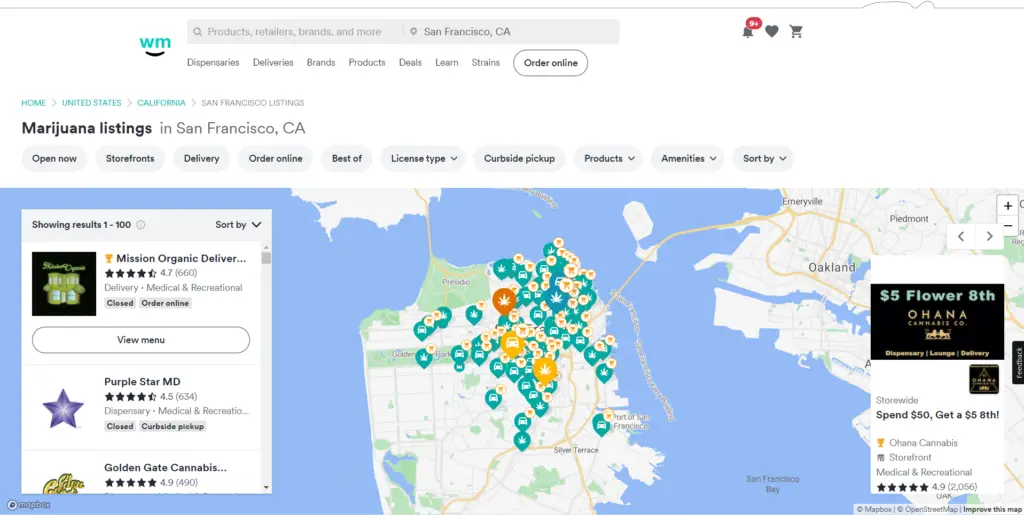Expand the Amenities dropdown
This screenshot has height=515, width=1024.
click(x=688, y=159)
